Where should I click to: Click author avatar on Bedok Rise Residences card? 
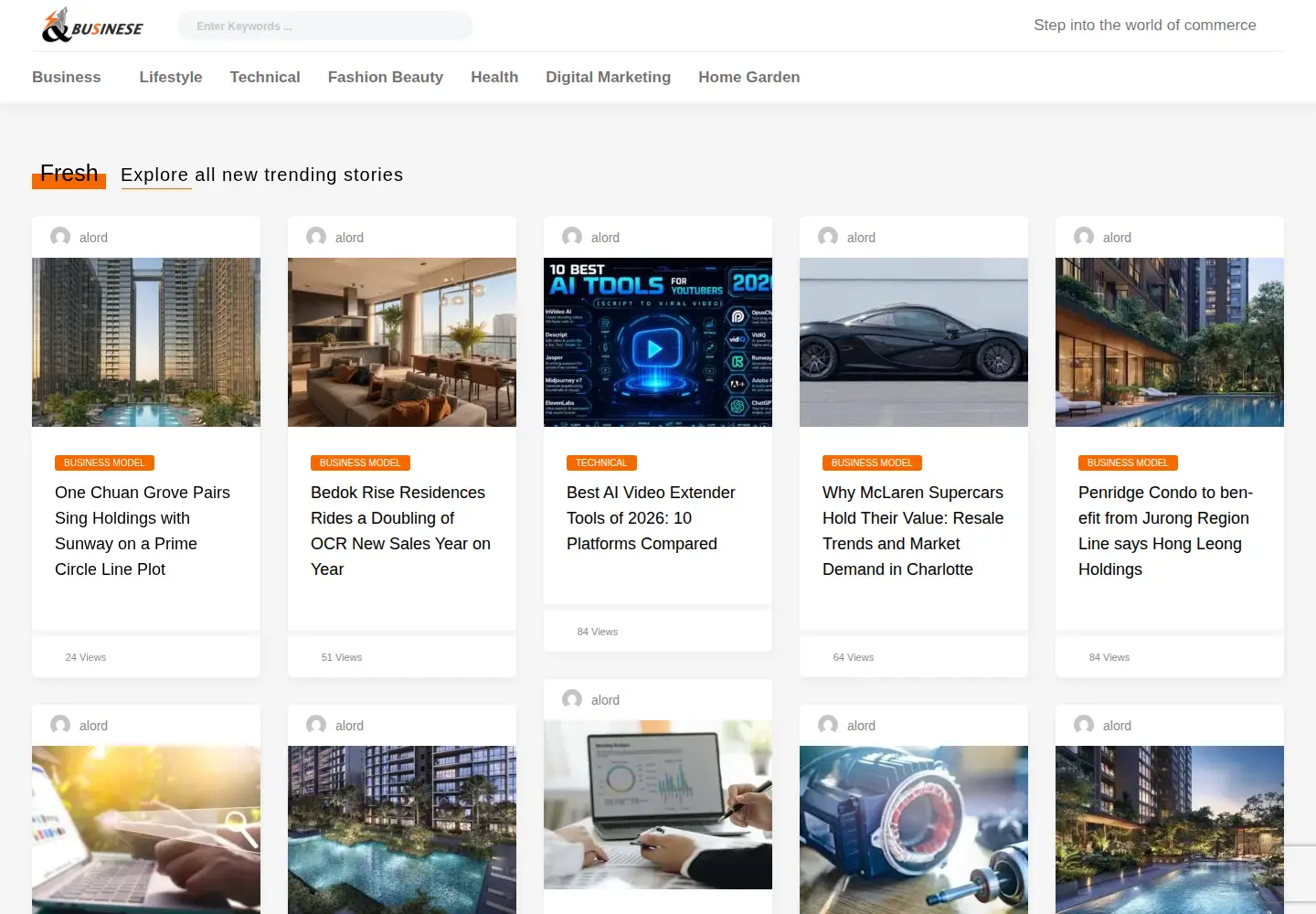(316, 237)
